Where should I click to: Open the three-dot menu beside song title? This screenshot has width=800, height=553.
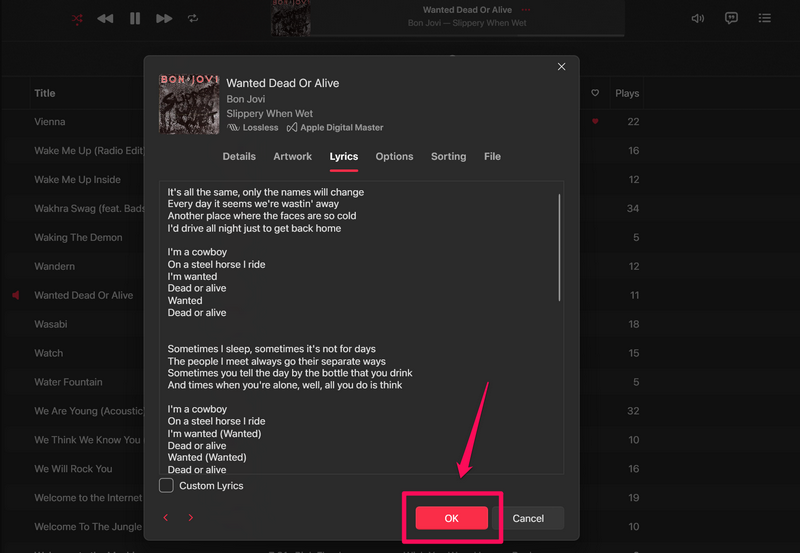point(526,10)
